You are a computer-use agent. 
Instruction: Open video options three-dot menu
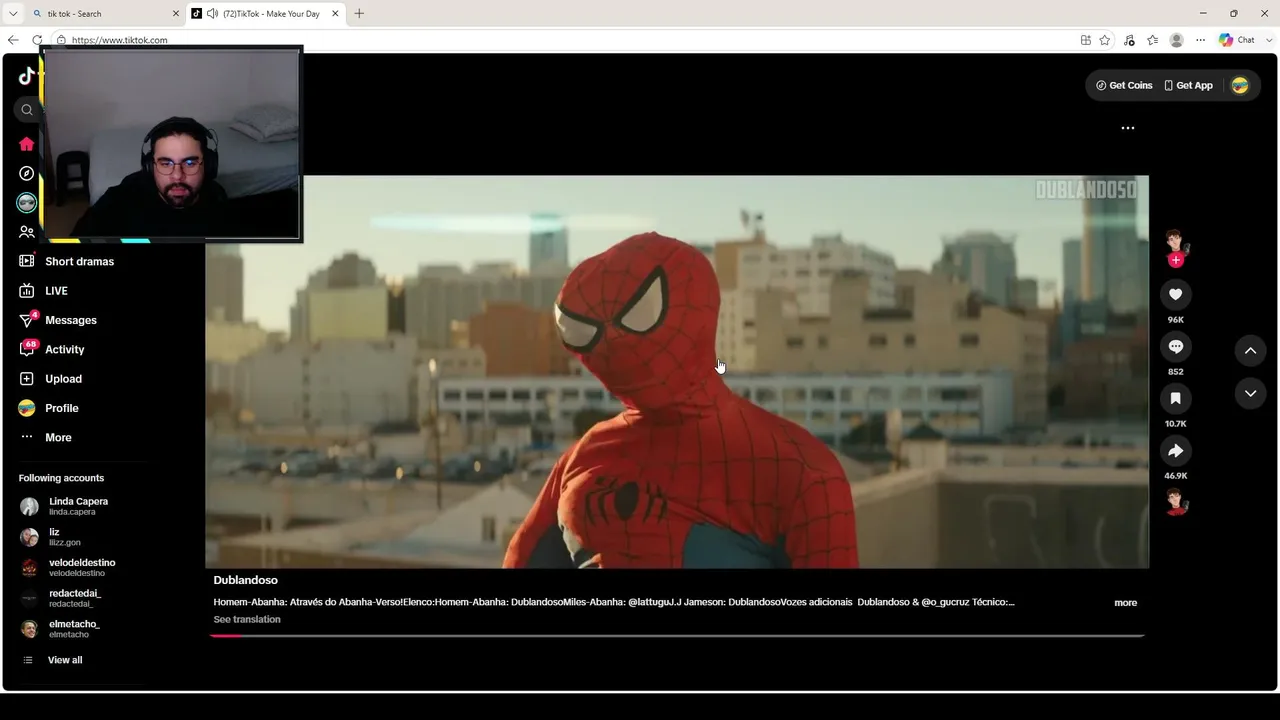coord(1128,128)
